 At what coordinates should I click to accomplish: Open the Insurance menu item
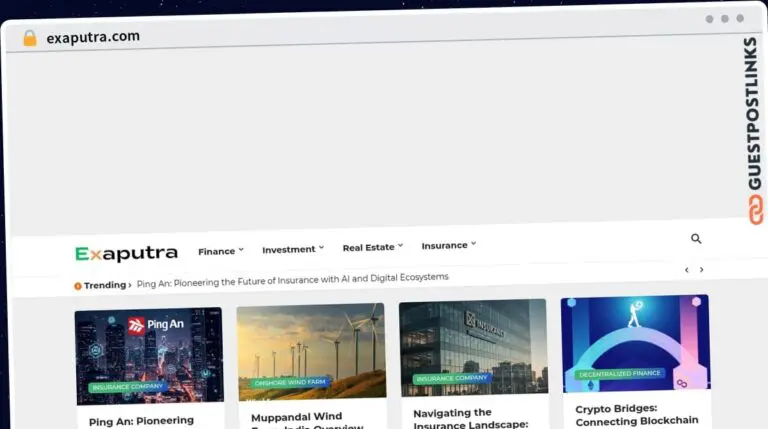pyautogui.click(x=448, y=245)
